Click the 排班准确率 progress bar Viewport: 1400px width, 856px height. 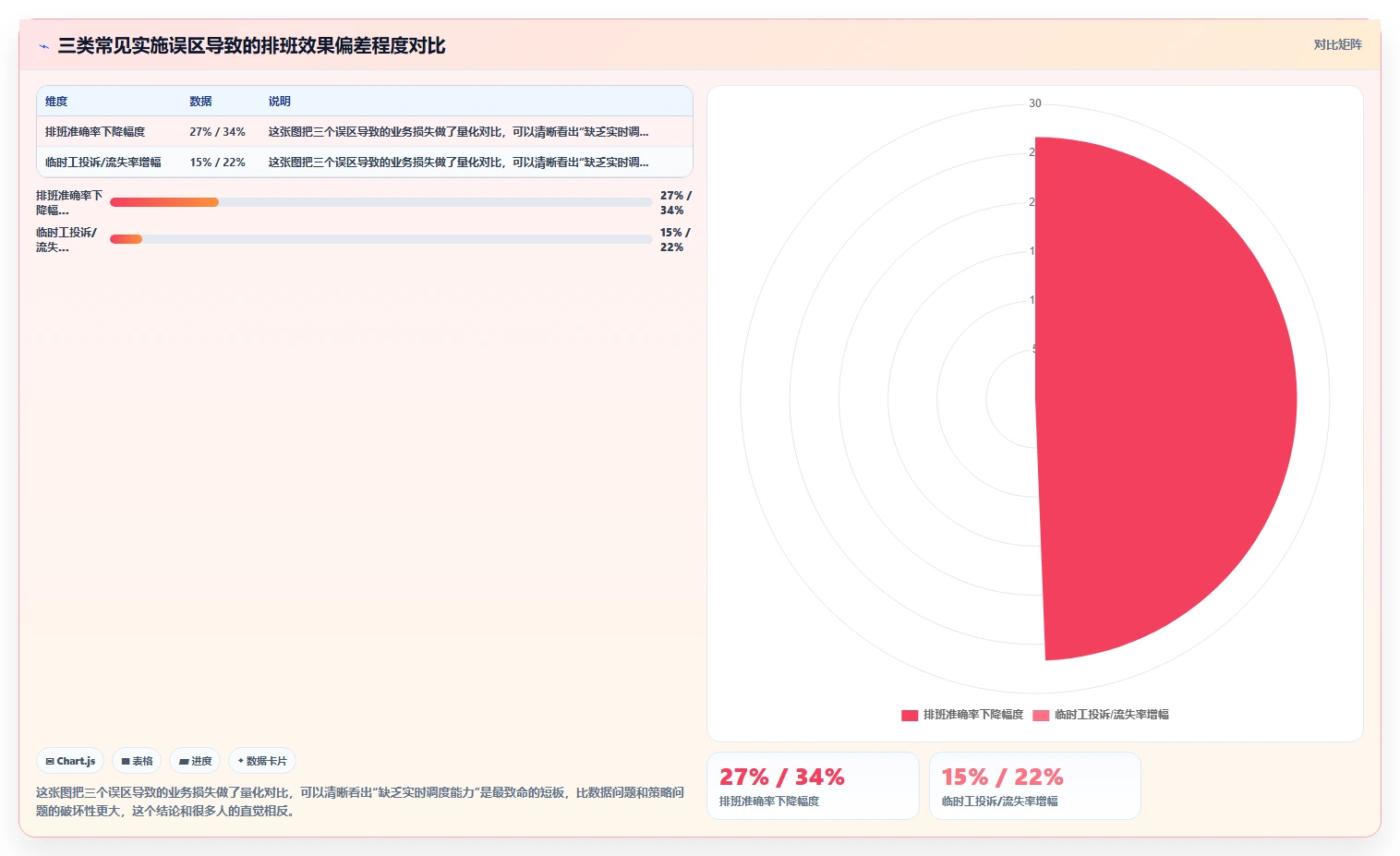(x=380, y=202)
